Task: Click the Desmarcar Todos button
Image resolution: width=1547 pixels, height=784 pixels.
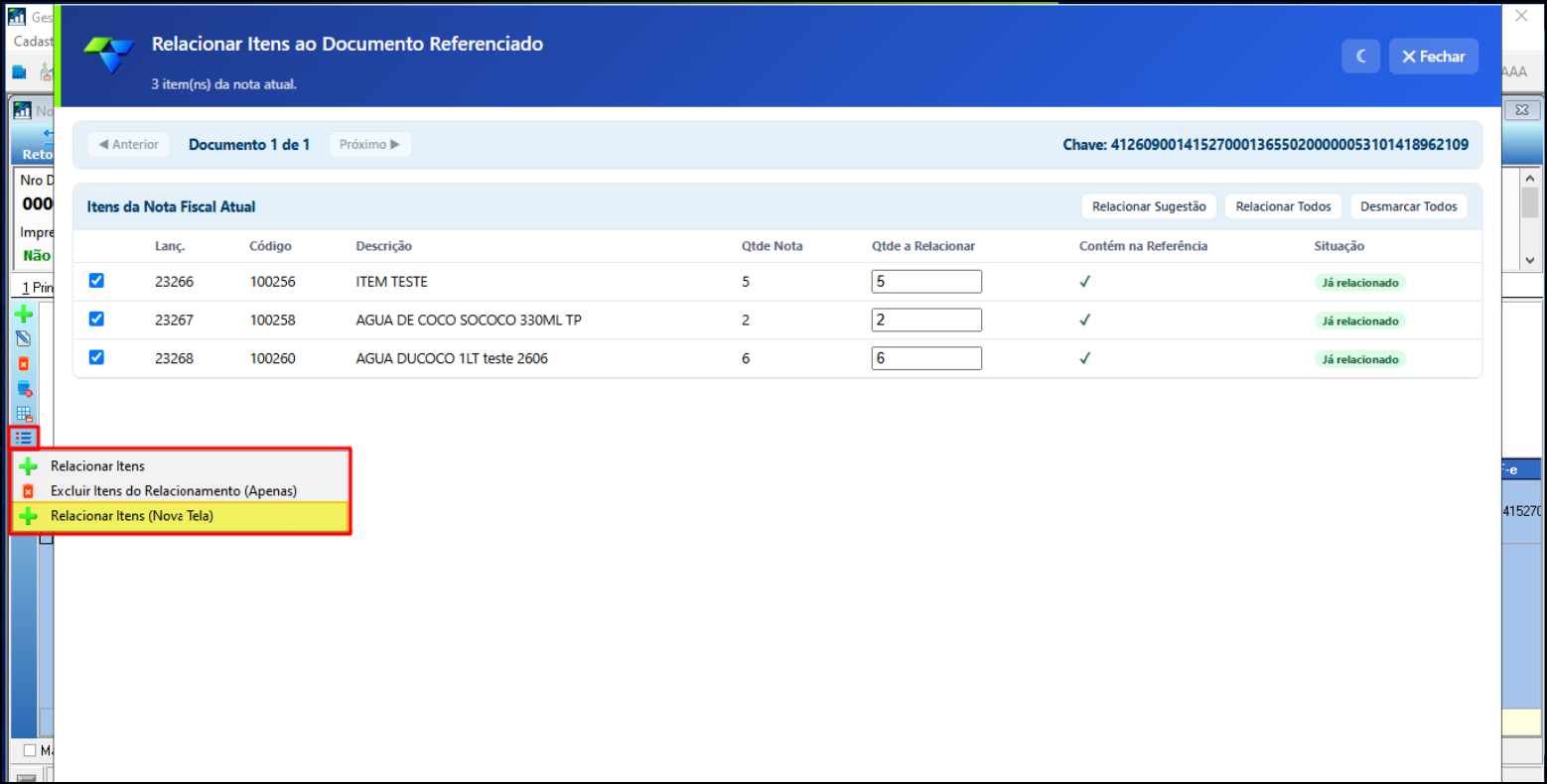Action: pyautogui.click(x=1408, y=206)
